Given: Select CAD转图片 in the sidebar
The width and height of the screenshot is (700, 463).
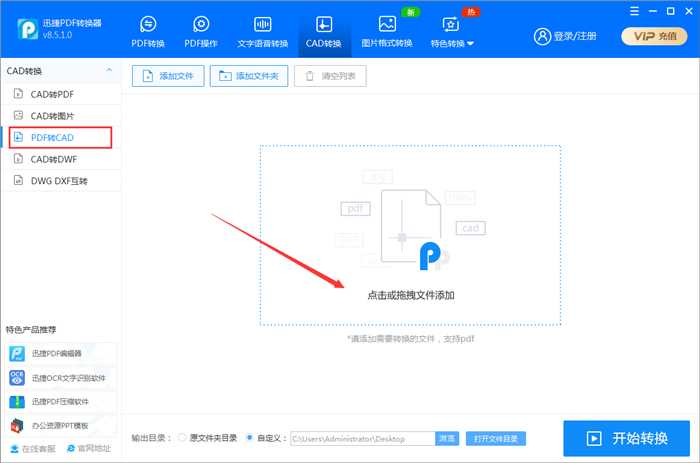Looking at the screenshot, I should [61, 116].
